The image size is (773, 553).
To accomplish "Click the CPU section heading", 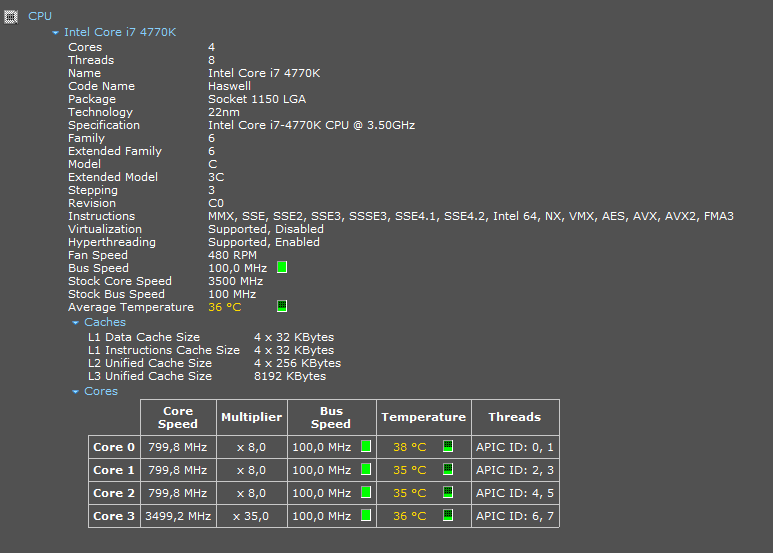I will point(40,16).
